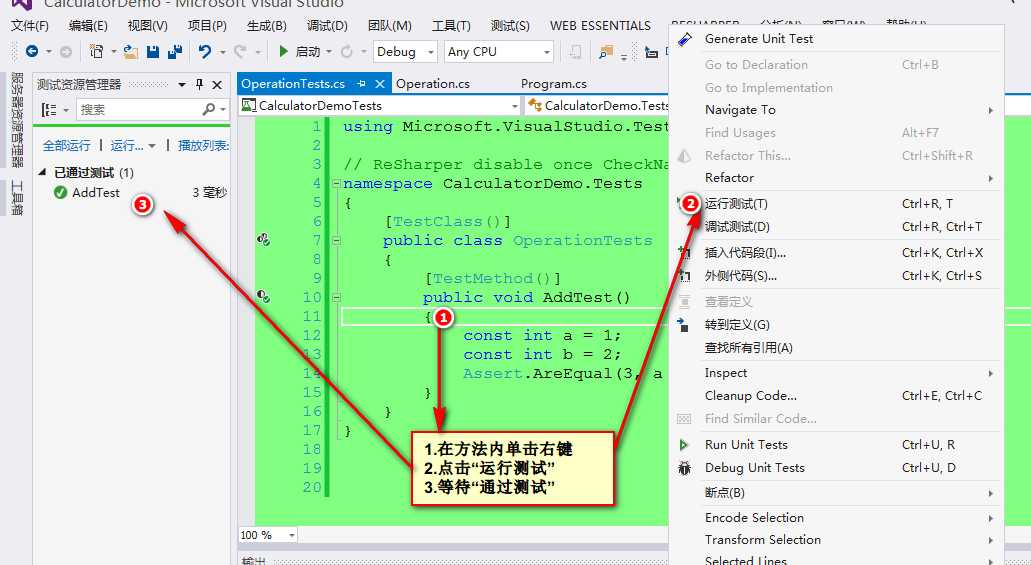The width and height of the screenshot is (1031, 565).
Task: Click the green start debugging play icon
Action: point(283,51)
